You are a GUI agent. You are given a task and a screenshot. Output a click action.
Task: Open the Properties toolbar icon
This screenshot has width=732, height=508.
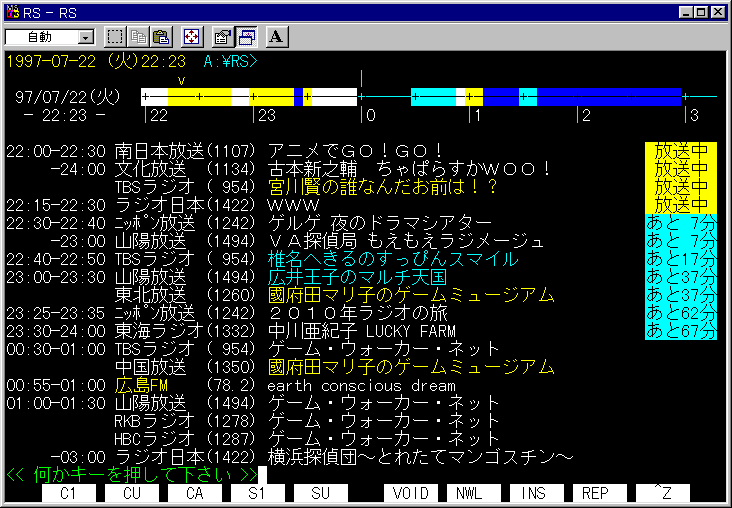pyautogui.click(x=223, y=37)
